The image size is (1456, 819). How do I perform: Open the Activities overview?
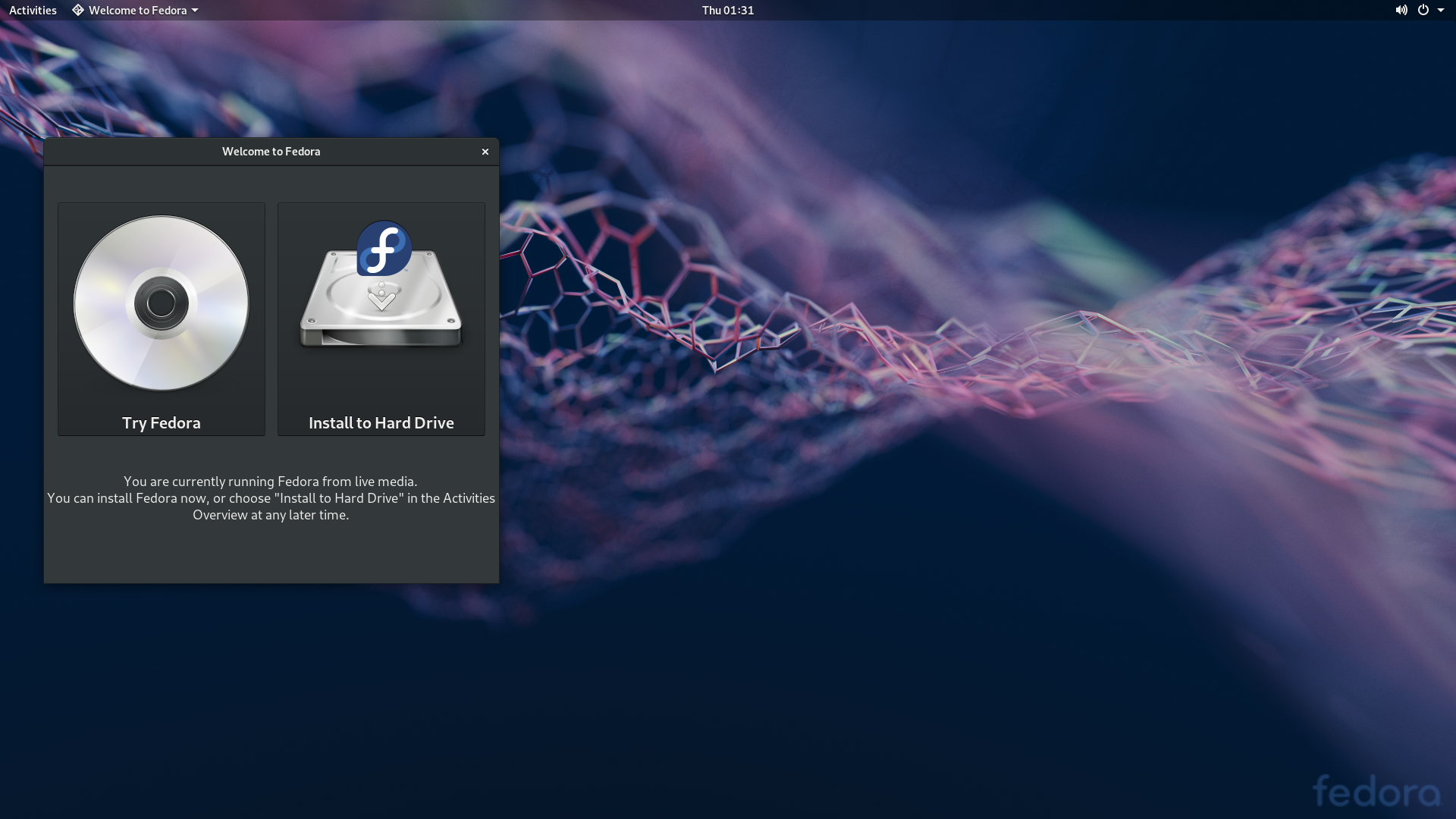point(33,10)
